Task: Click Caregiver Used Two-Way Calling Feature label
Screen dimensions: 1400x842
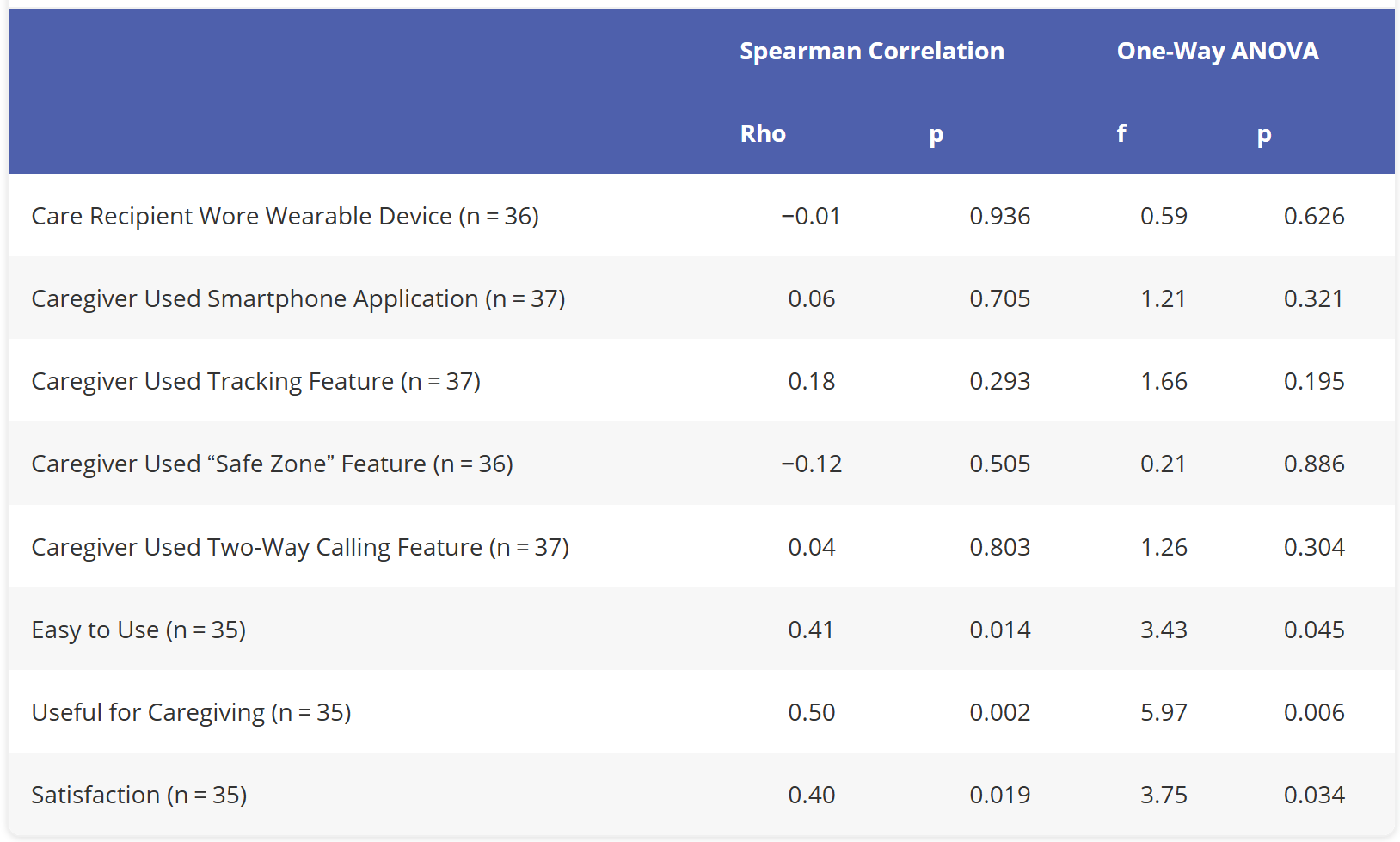Action: (x=300, y=547)
